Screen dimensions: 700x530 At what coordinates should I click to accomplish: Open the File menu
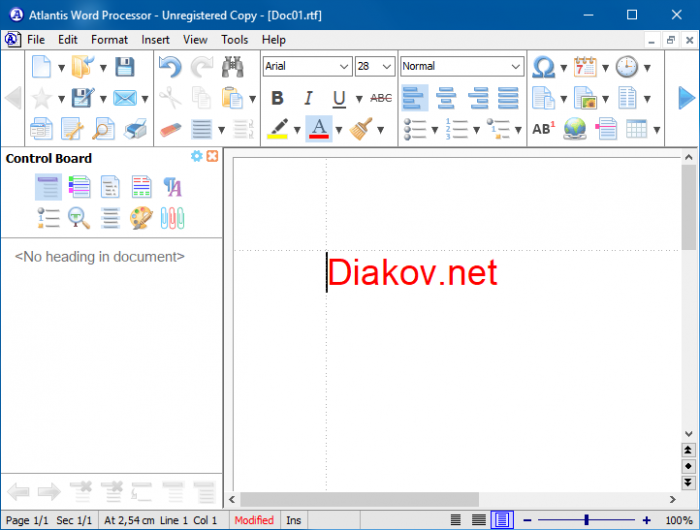36,40
